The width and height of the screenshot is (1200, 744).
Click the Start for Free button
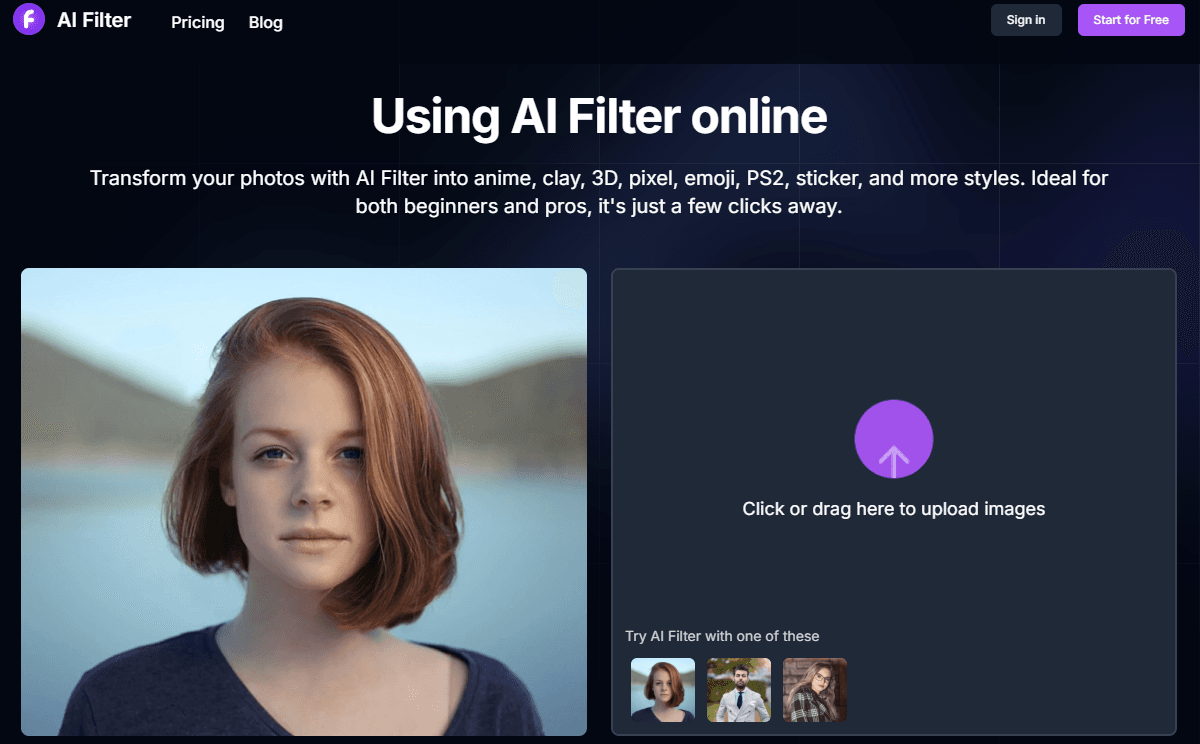(x=1131, y=20)
